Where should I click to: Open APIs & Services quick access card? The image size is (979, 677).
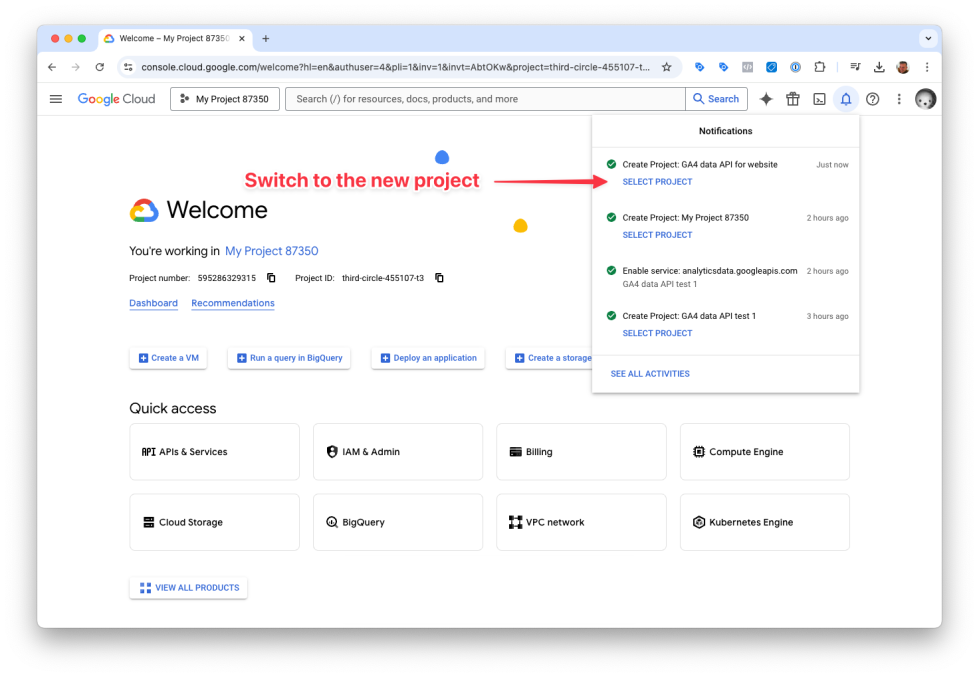click(x=214, y=452)
